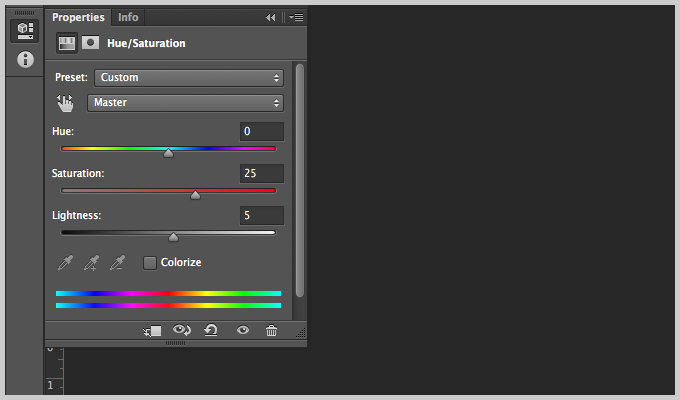Image resolution: width=680 pixels, height=400 pixels.
Task: Select the Properties tab
Action: click(x=78, y=17)
